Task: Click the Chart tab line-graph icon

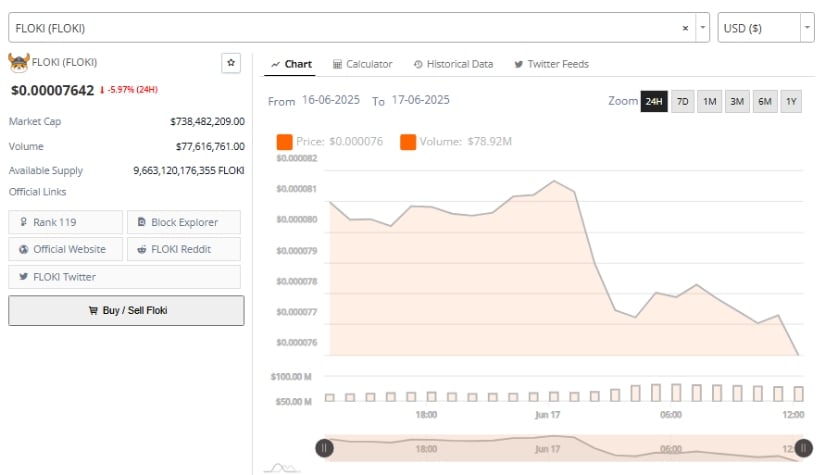Action: (275, 64)
